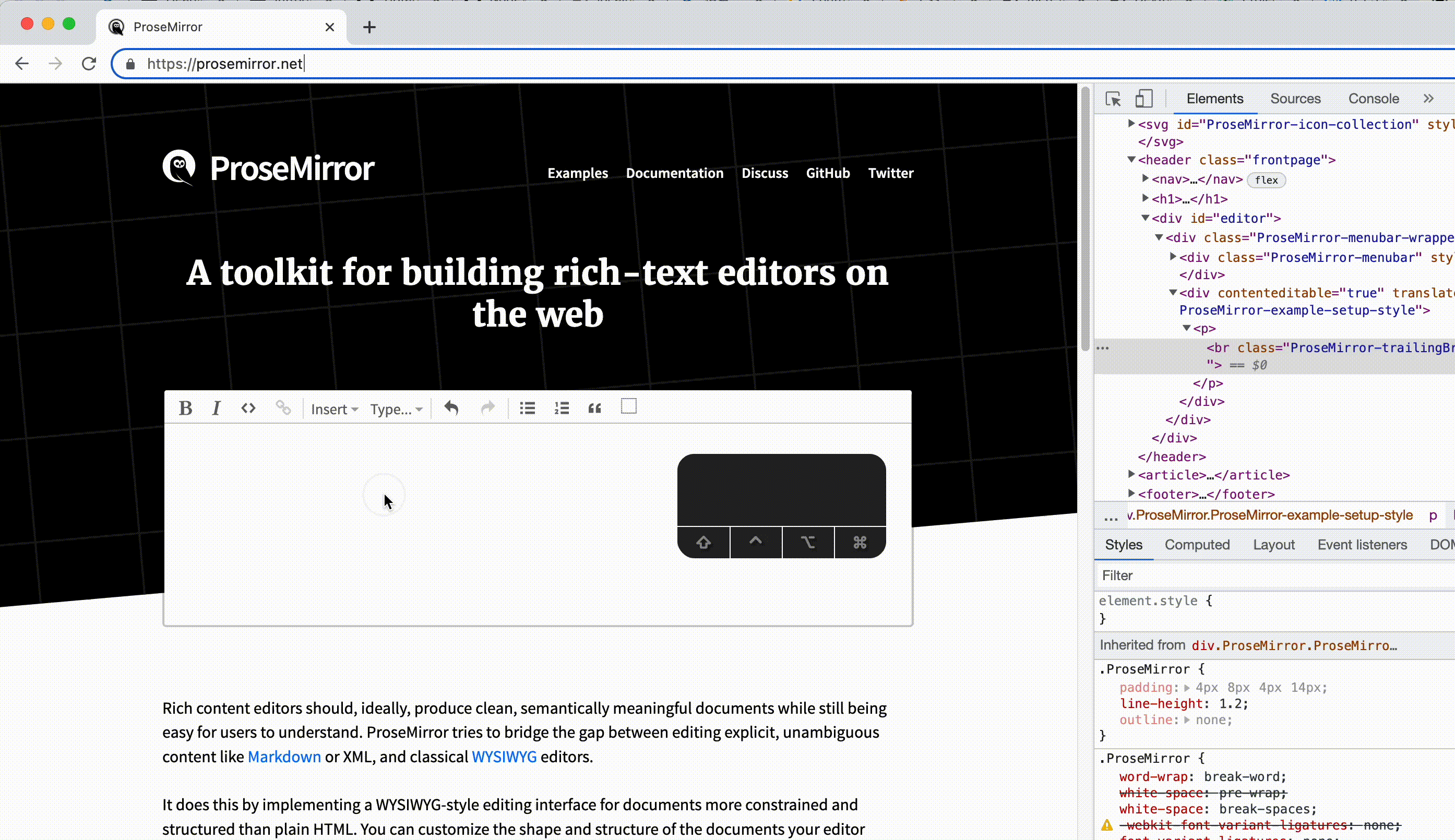The height and width of the screenshot is (840, 1455).
Task: Expand the article element node
Action: click(x=1131, y=474)
